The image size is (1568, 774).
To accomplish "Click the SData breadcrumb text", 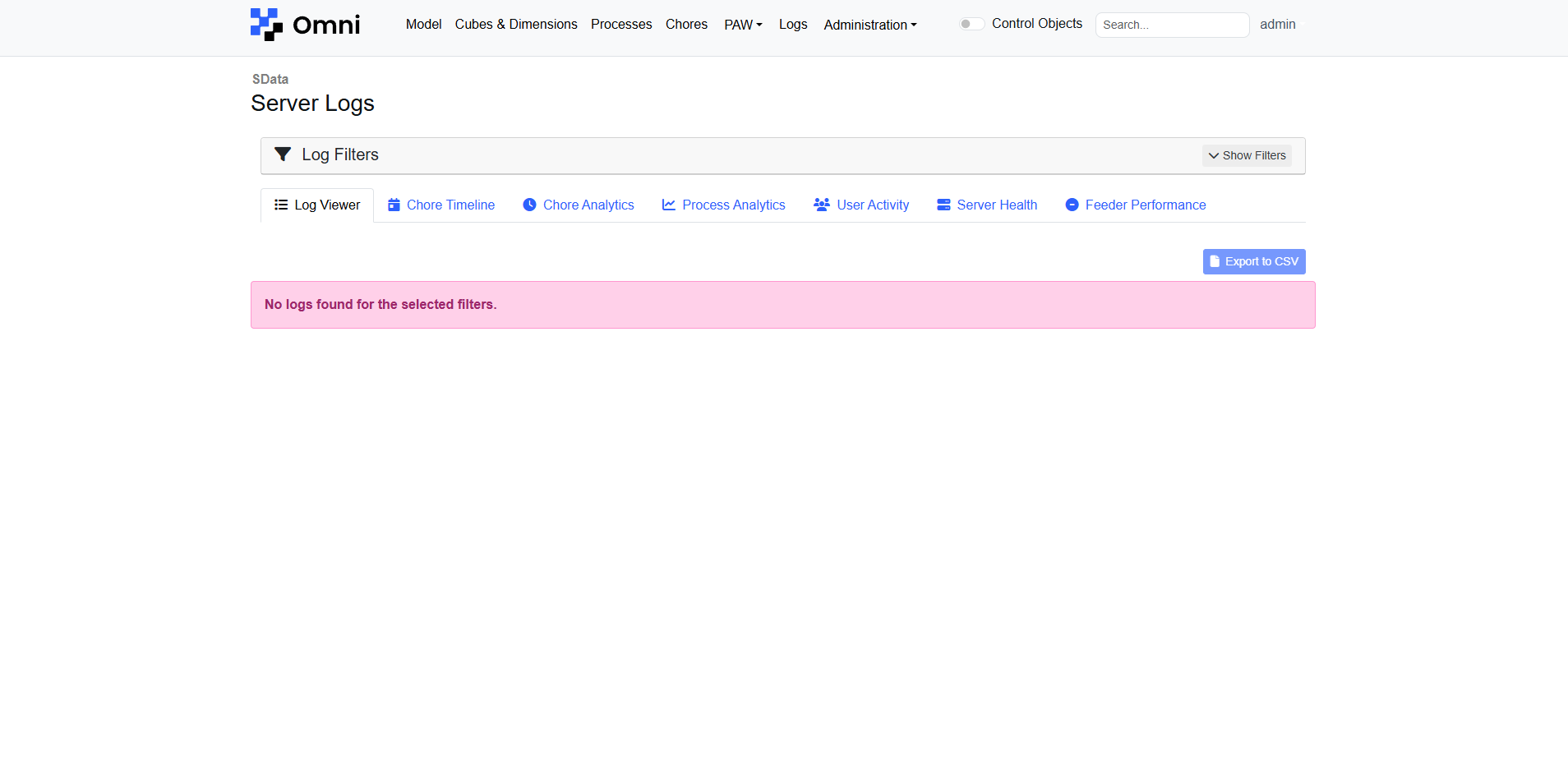I will [x=270, y=79].
